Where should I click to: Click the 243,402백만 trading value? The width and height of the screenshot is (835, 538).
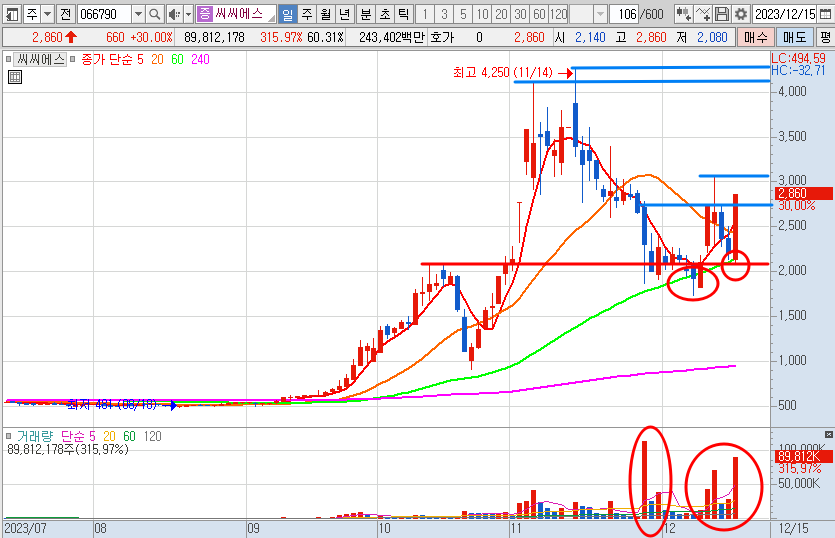click(391, 37)
